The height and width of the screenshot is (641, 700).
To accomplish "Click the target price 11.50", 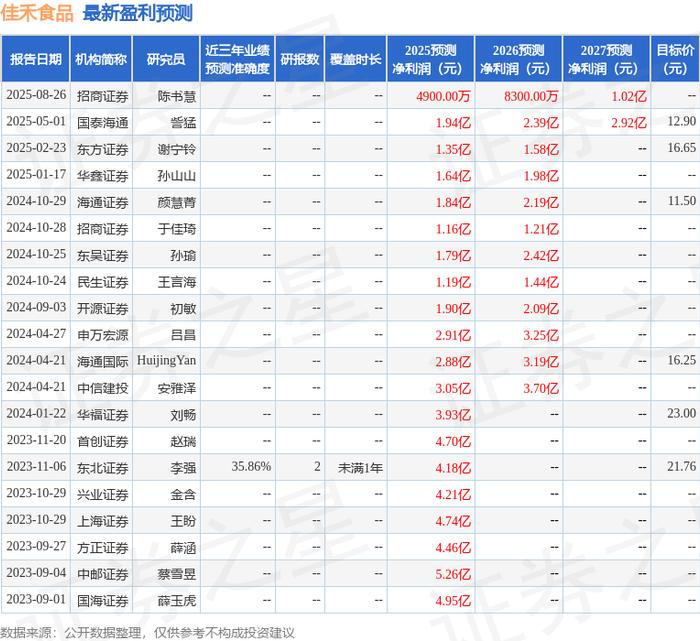I will [681, 201].
